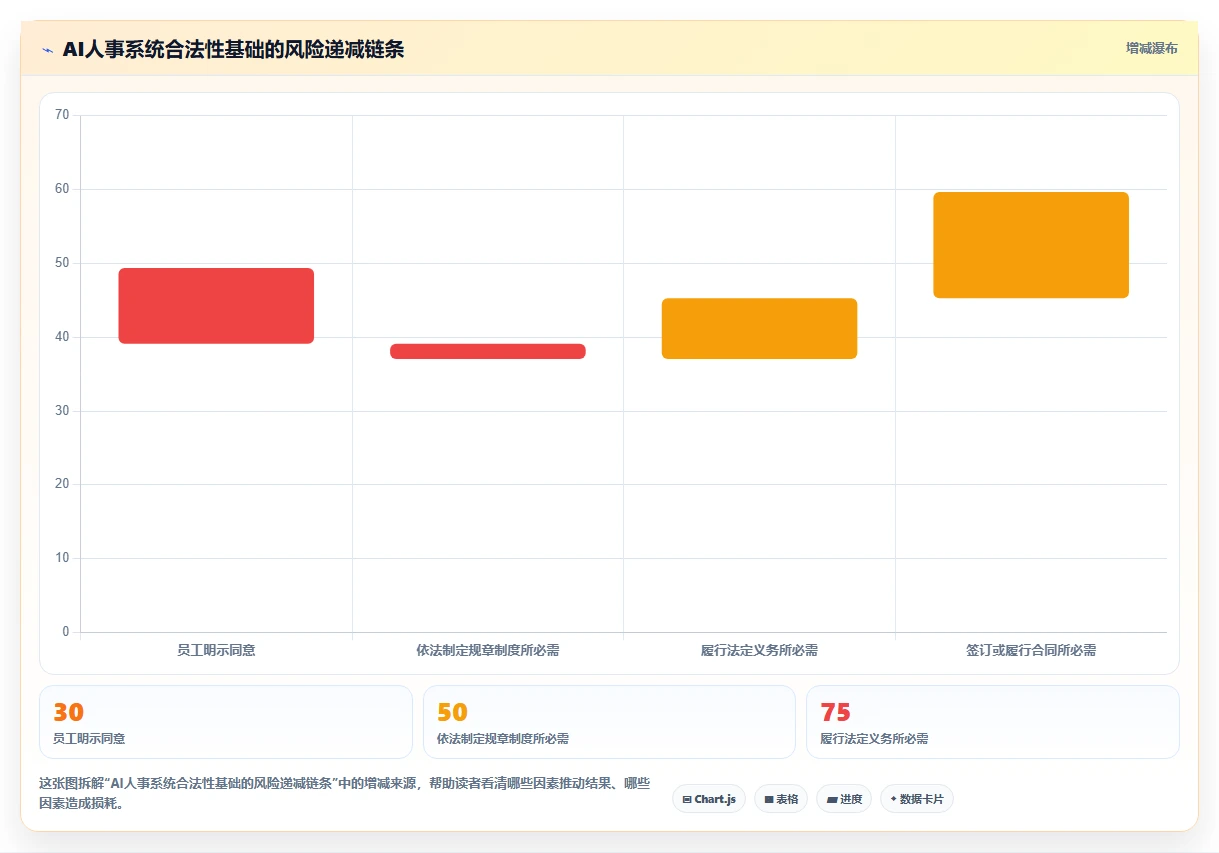This screenshot has width=1219, height=853.
Task: Click the orange bar for 签订或履行合同所必需
Action: 1031,245
